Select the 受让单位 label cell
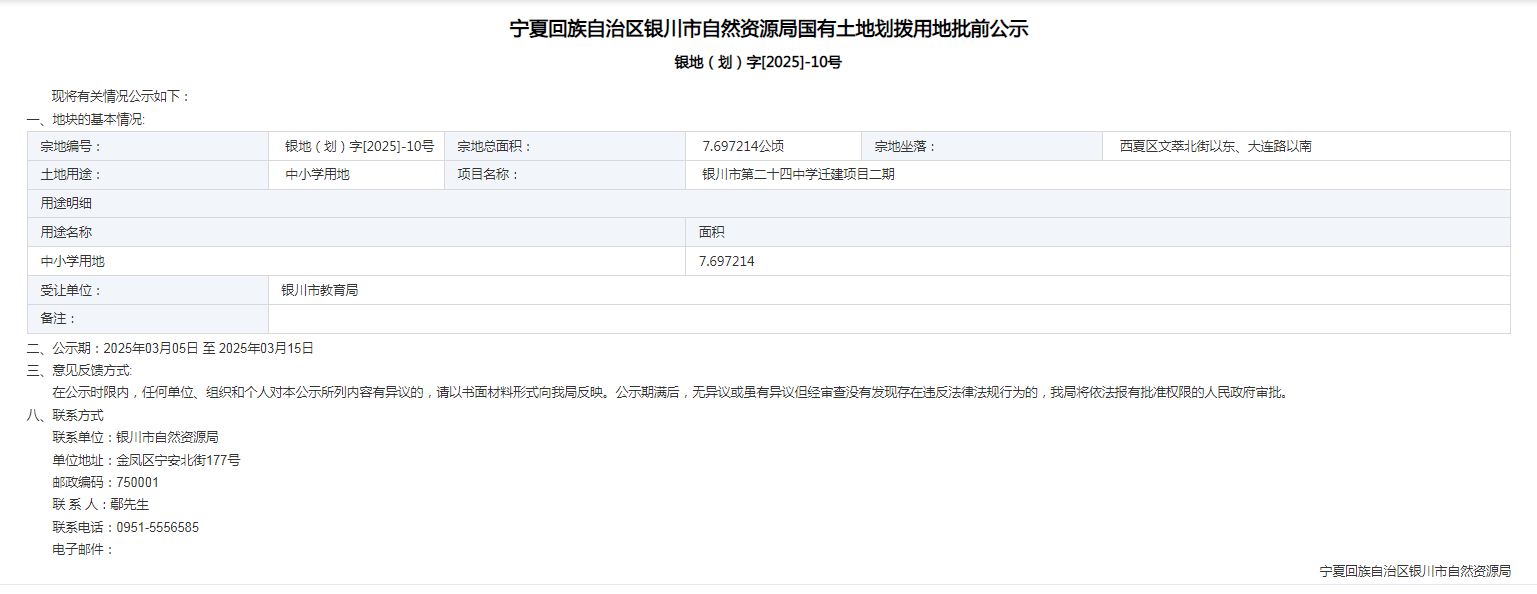Viewport: 1537px width, 594px height. click(x=148, y=290)
